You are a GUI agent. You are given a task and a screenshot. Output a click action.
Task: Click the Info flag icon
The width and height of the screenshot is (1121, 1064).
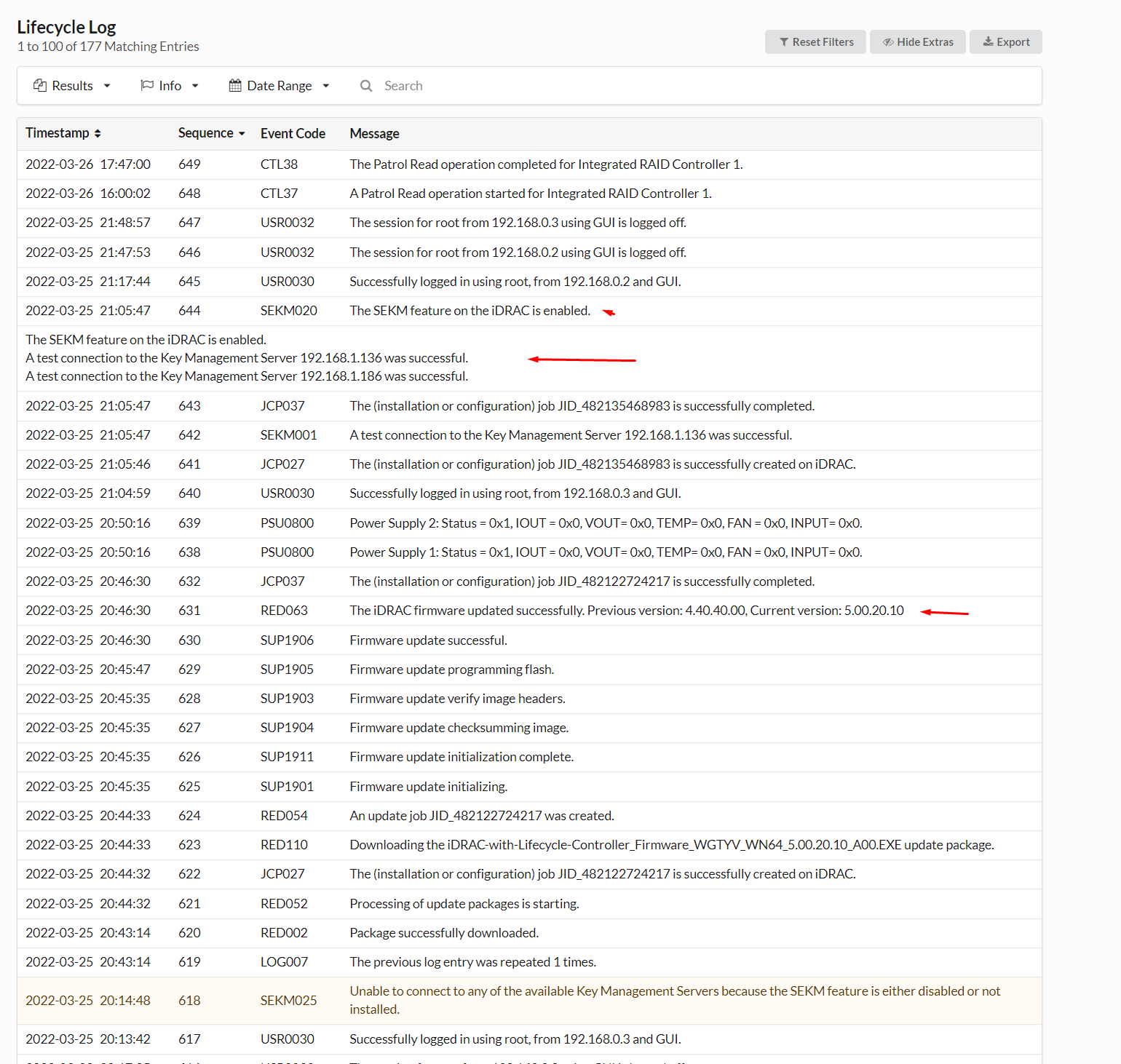pos(147,85)
